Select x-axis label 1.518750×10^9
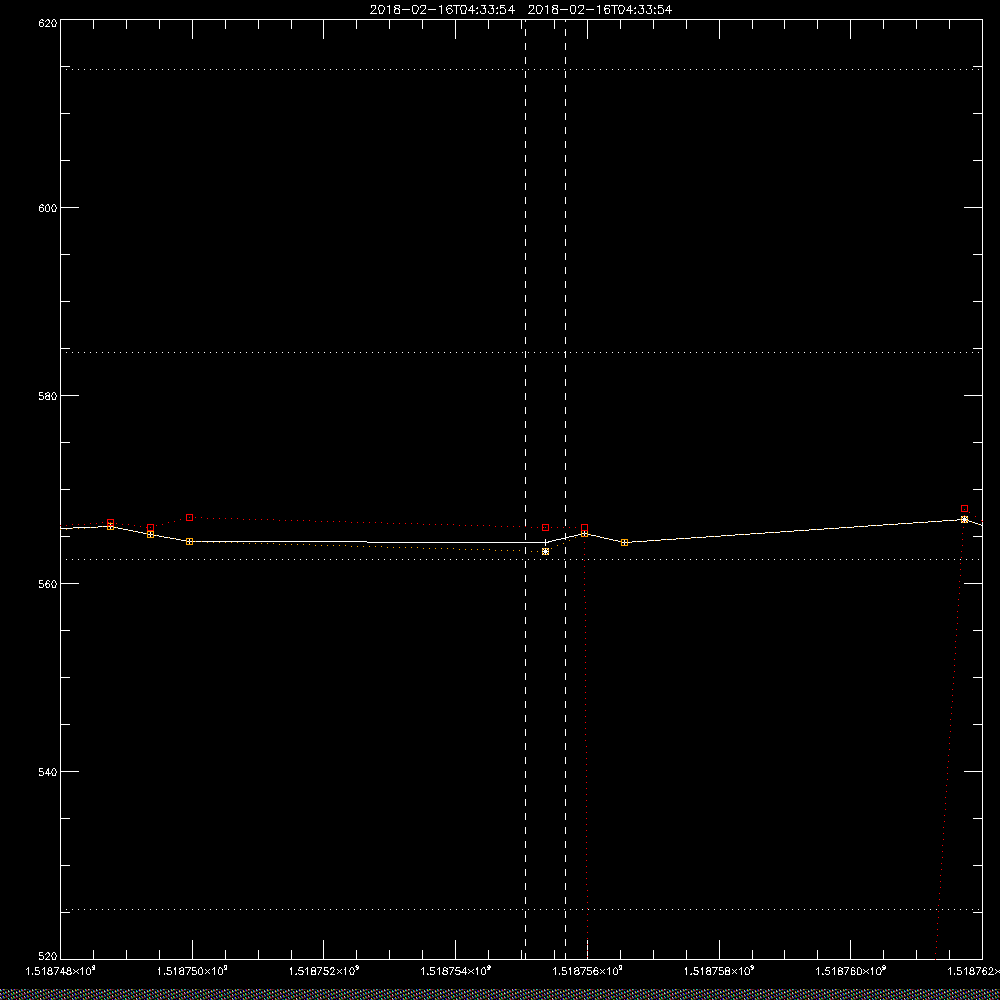Screen dimensions: 1000x1000 (x=192, y=971)
